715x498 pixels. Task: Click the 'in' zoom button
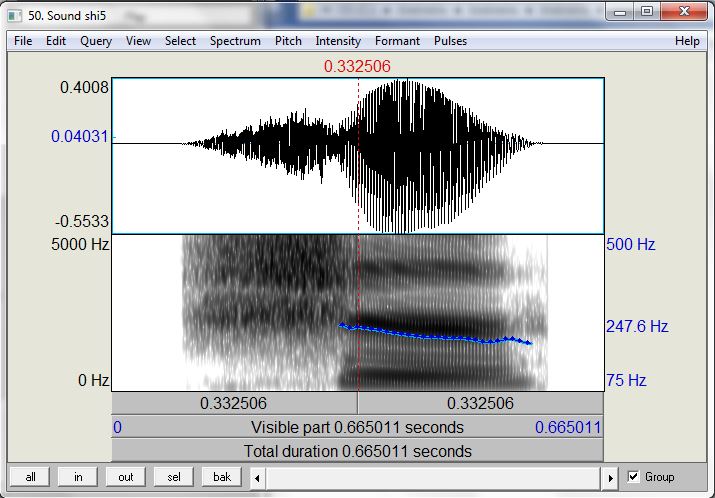click(x=78, y=477)
